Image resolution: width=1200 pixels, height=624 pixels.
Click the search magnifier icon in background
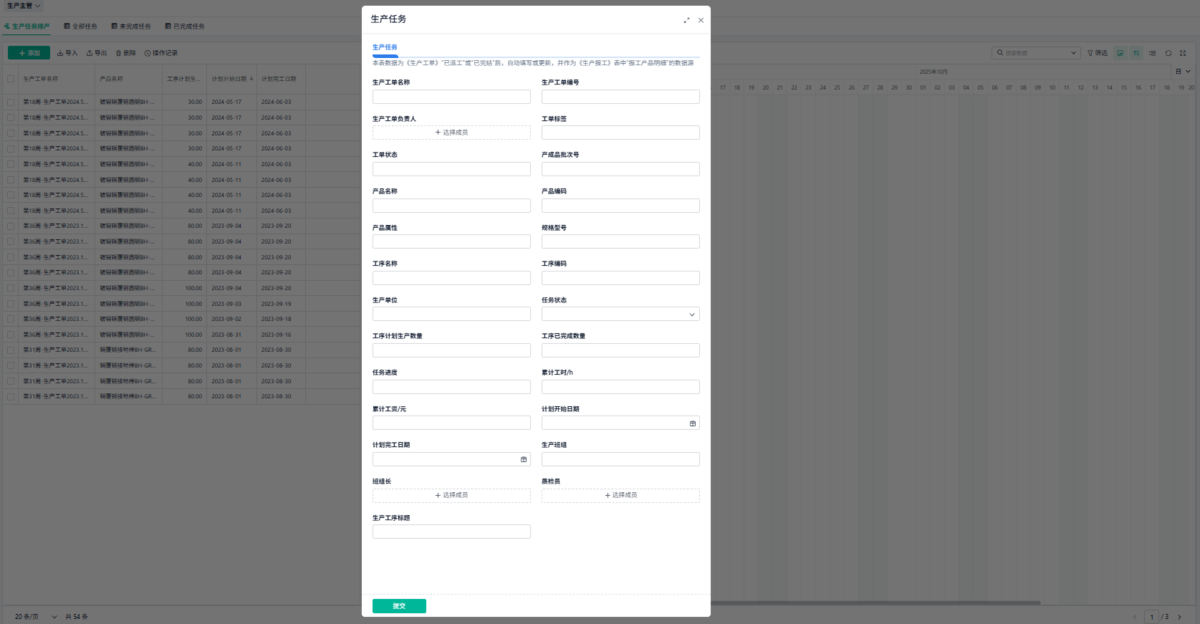1000,52
